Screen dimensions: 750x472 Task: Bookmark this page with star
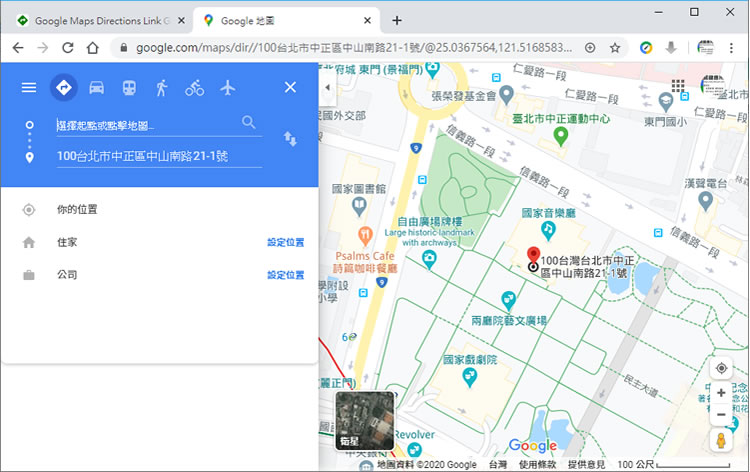point(615,48)
